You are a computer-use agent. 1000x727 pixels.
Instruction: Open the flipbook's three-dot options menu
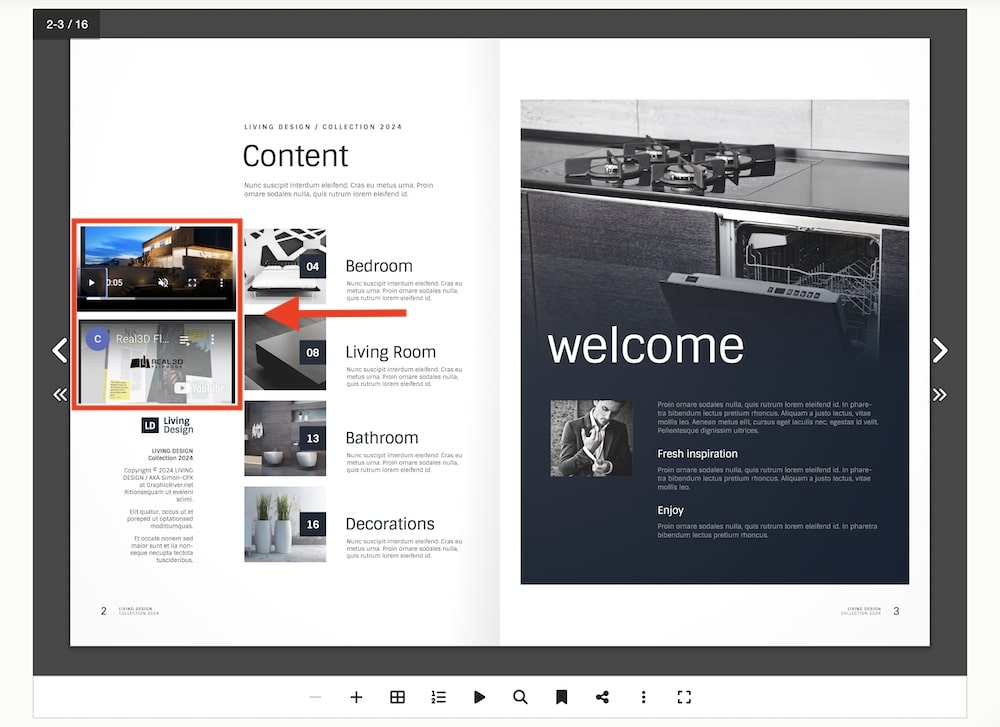click(643, 697)
